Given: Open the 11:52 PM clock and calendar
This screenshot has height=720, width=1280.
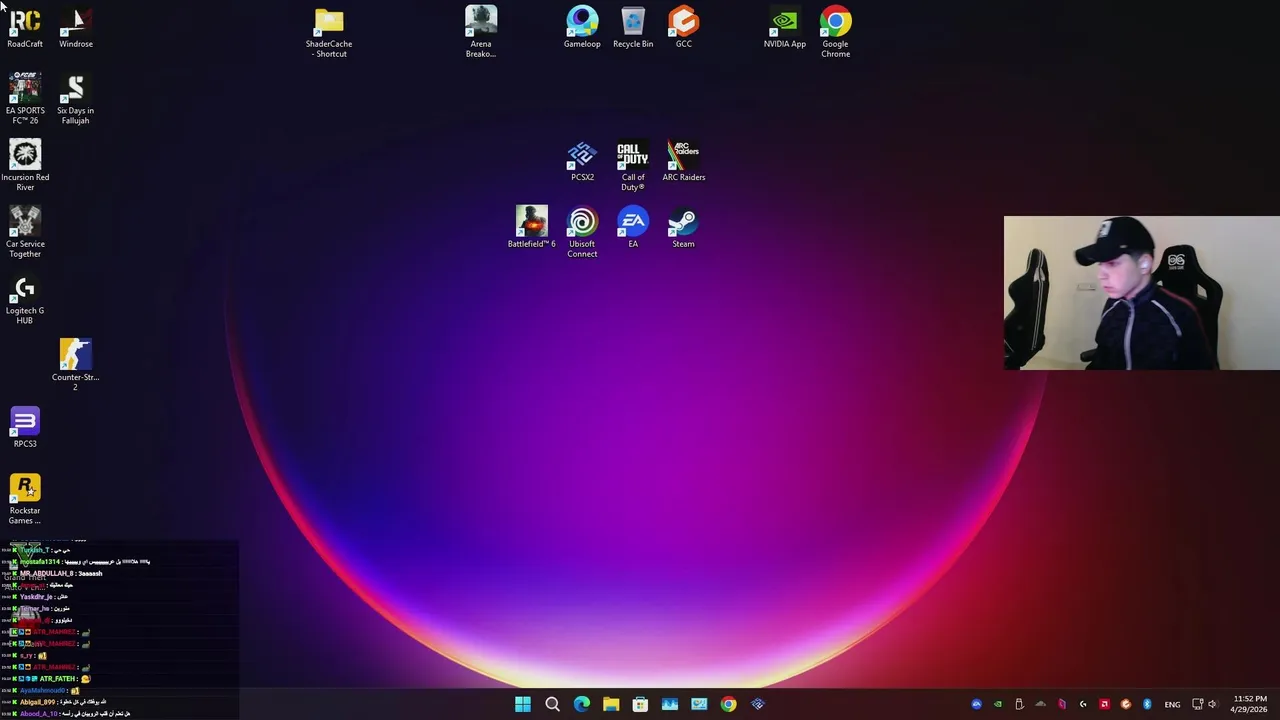Looking at the screenshot, I should tap(1250, 704).
